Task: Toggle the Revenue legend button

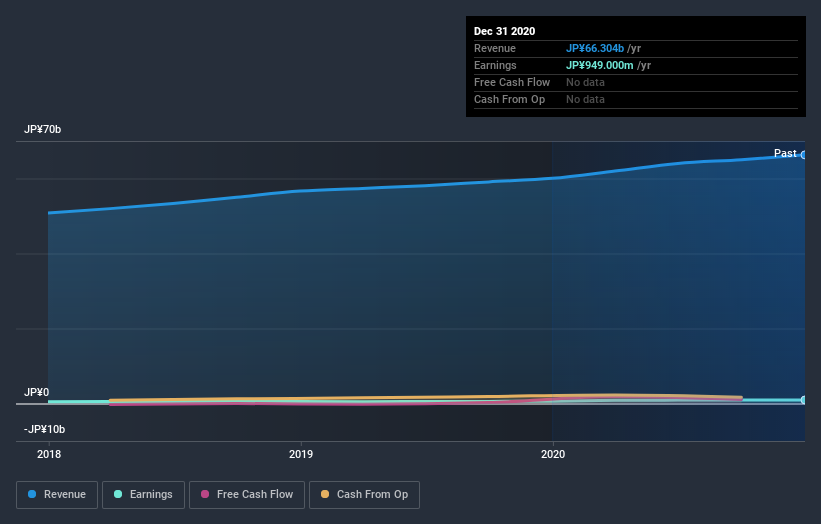Action: [x=57, y=495]
